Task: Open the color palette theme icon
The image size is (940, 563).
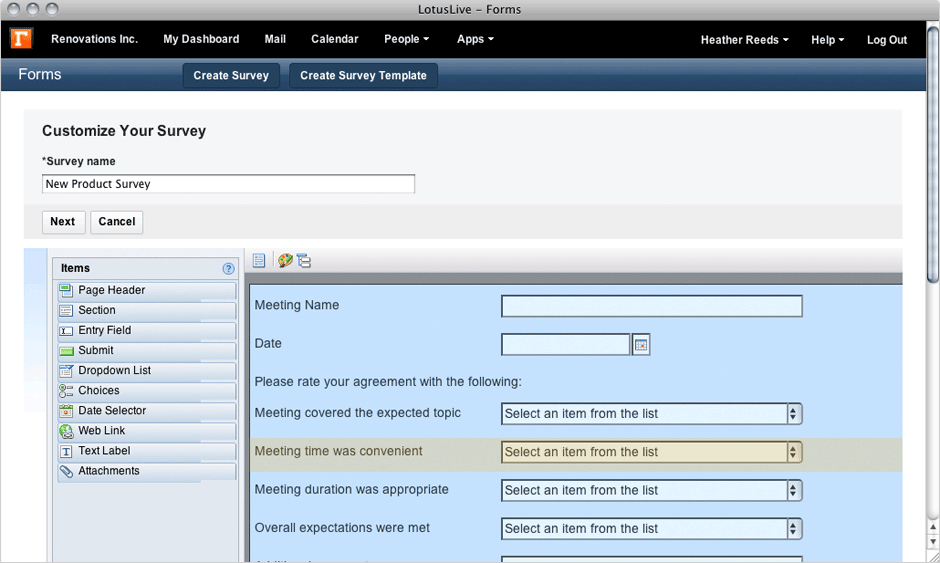Action: (285, 261)
